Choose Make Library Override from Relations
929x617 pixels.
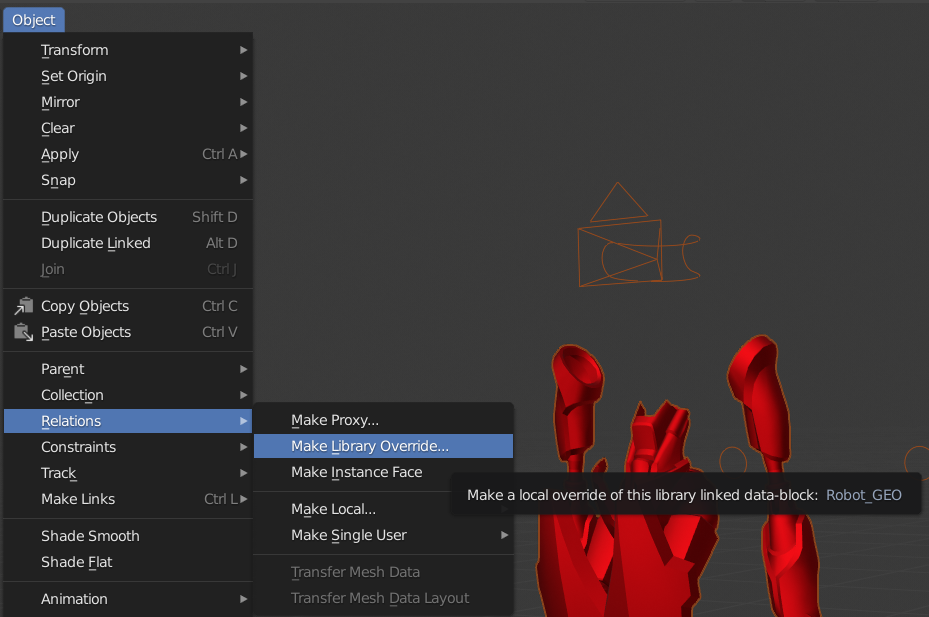click(383, 446)
